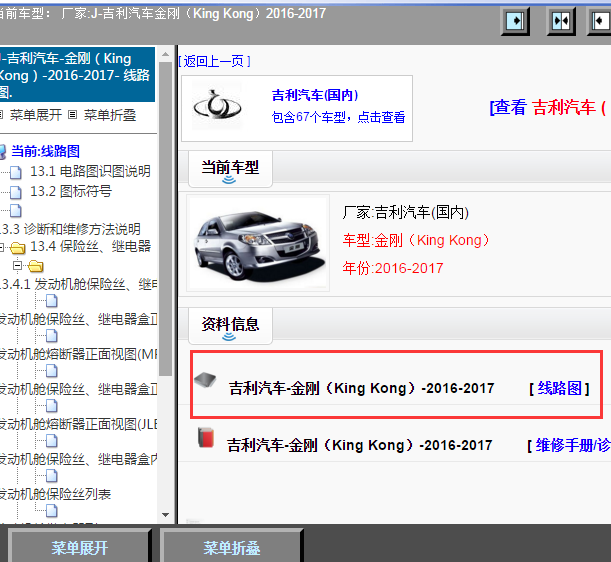The width and height of the screenshot is (611, 562).
Task: Click 菜单折叠 text in left panel
Action: coord(110,115)
